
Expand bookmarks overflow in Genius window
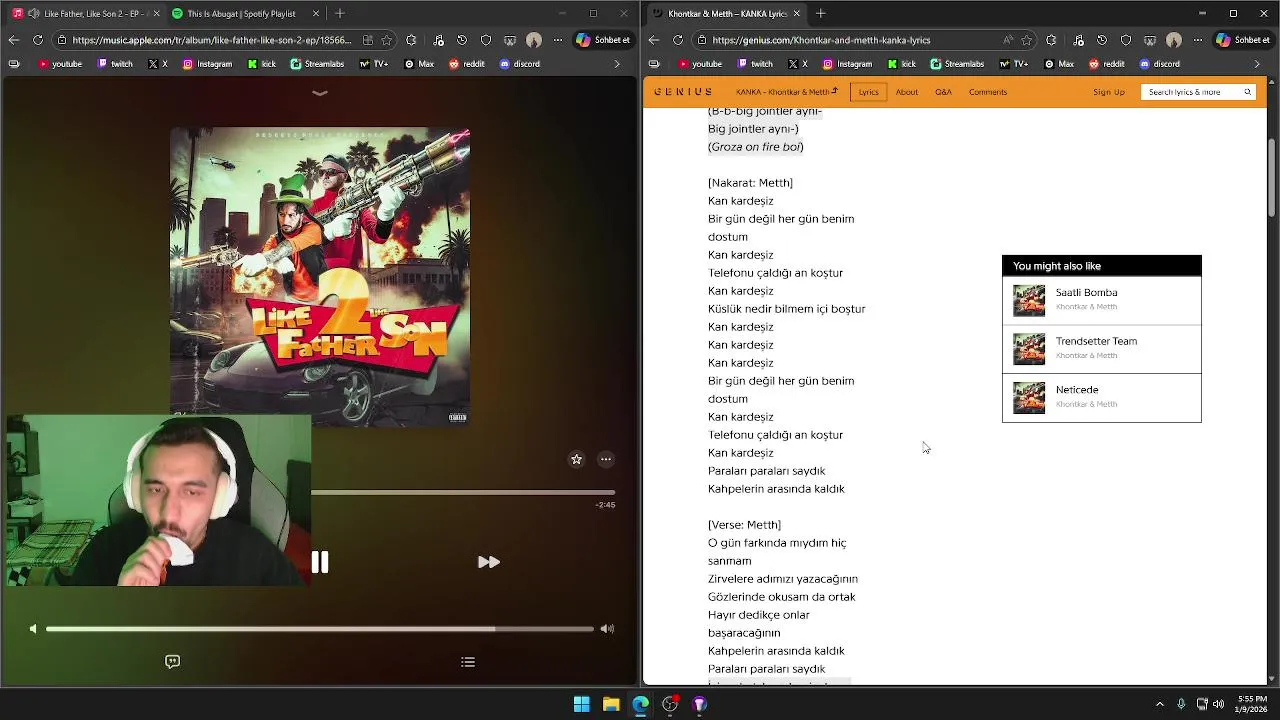(x=1257, y=64)
